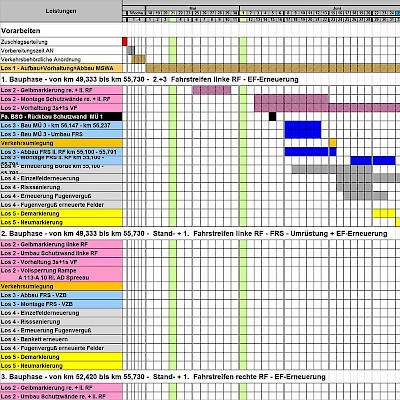The width and height of the screenshot is (400, 400).
Task: Click the Vorarbeiten section heading
Action: [21, 31]
